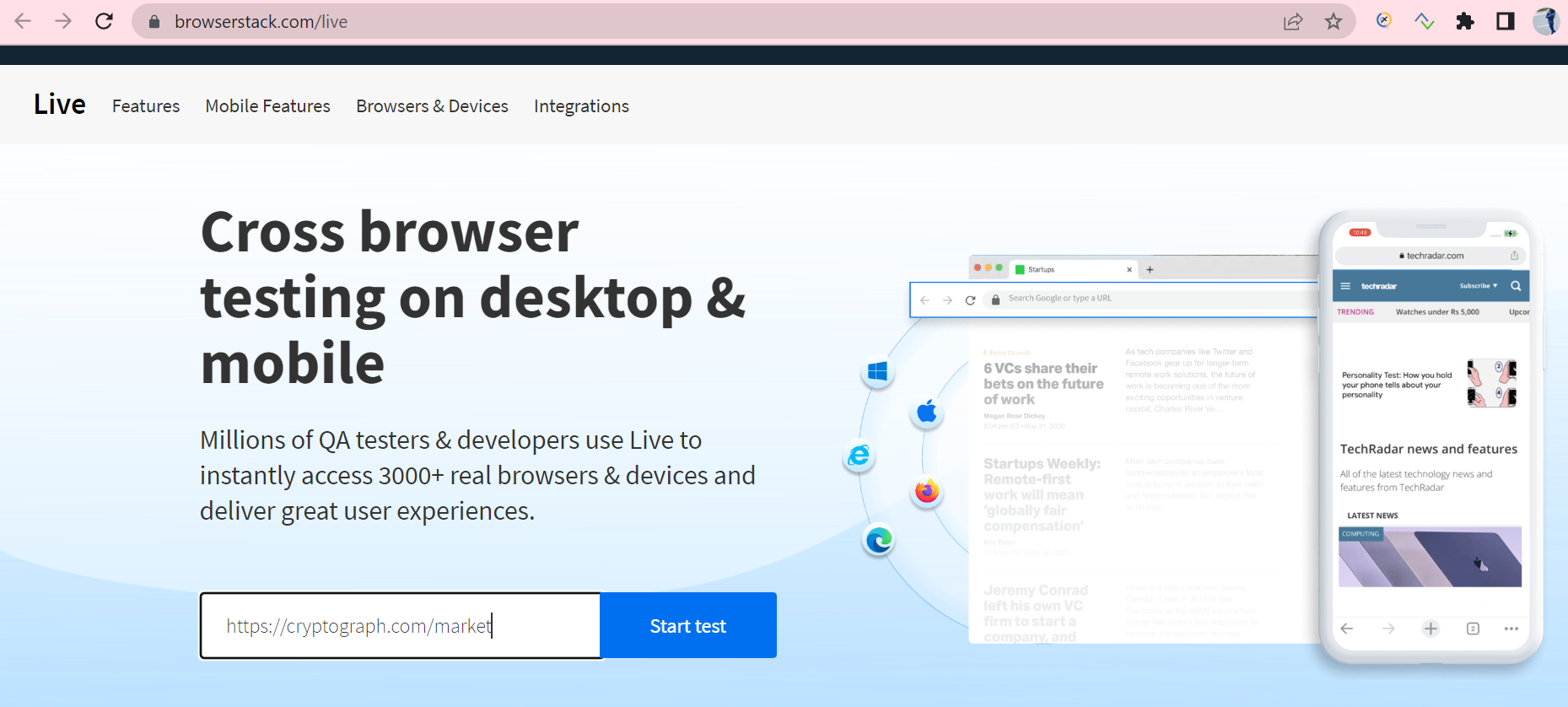Click the forward arrow in mock browser
The height and width of the screenshot is (707, 1568).
[947, 300]
